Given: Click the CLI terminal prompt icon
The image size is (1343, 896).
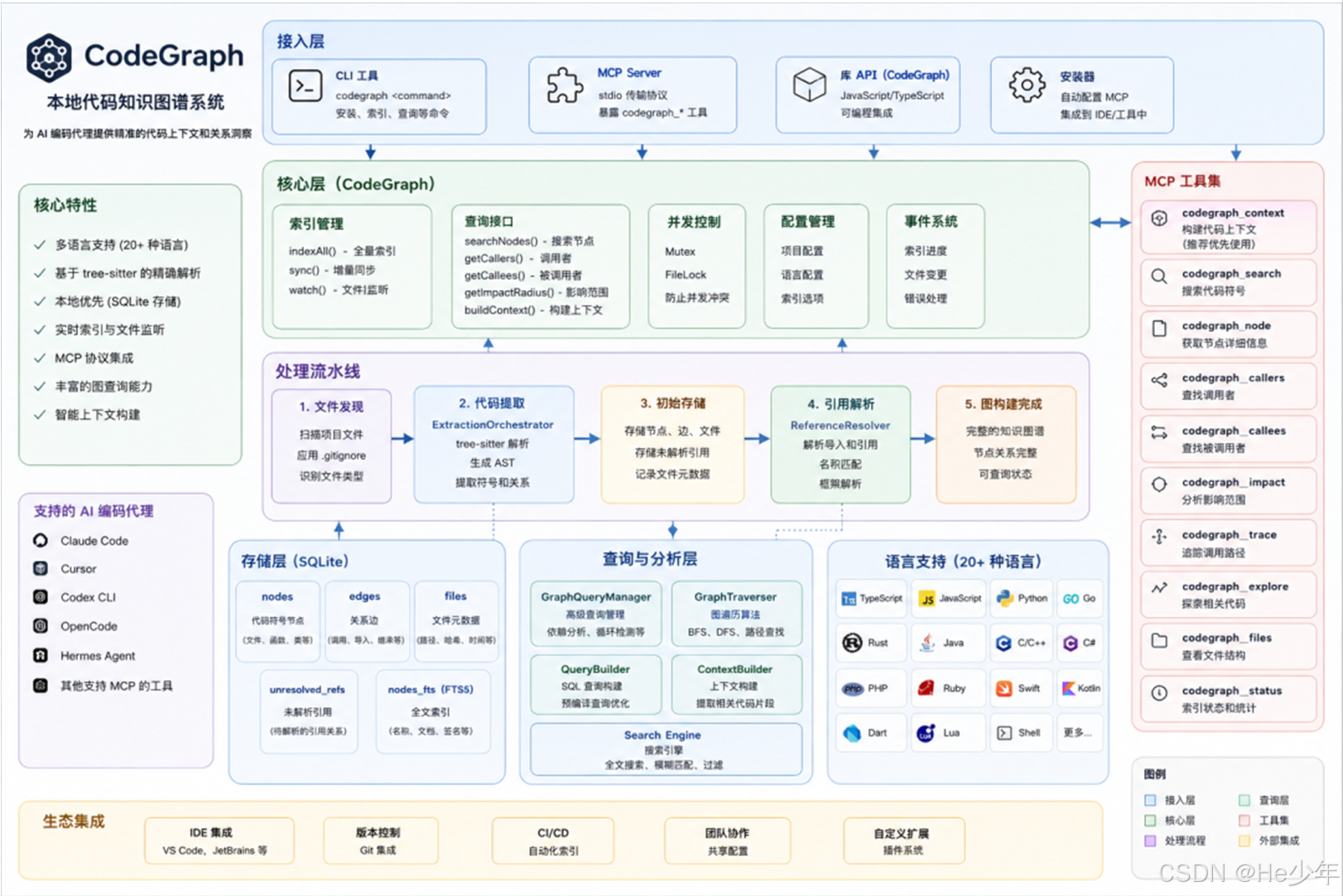Looking at the screenshot, I should [x=305, y=86].
